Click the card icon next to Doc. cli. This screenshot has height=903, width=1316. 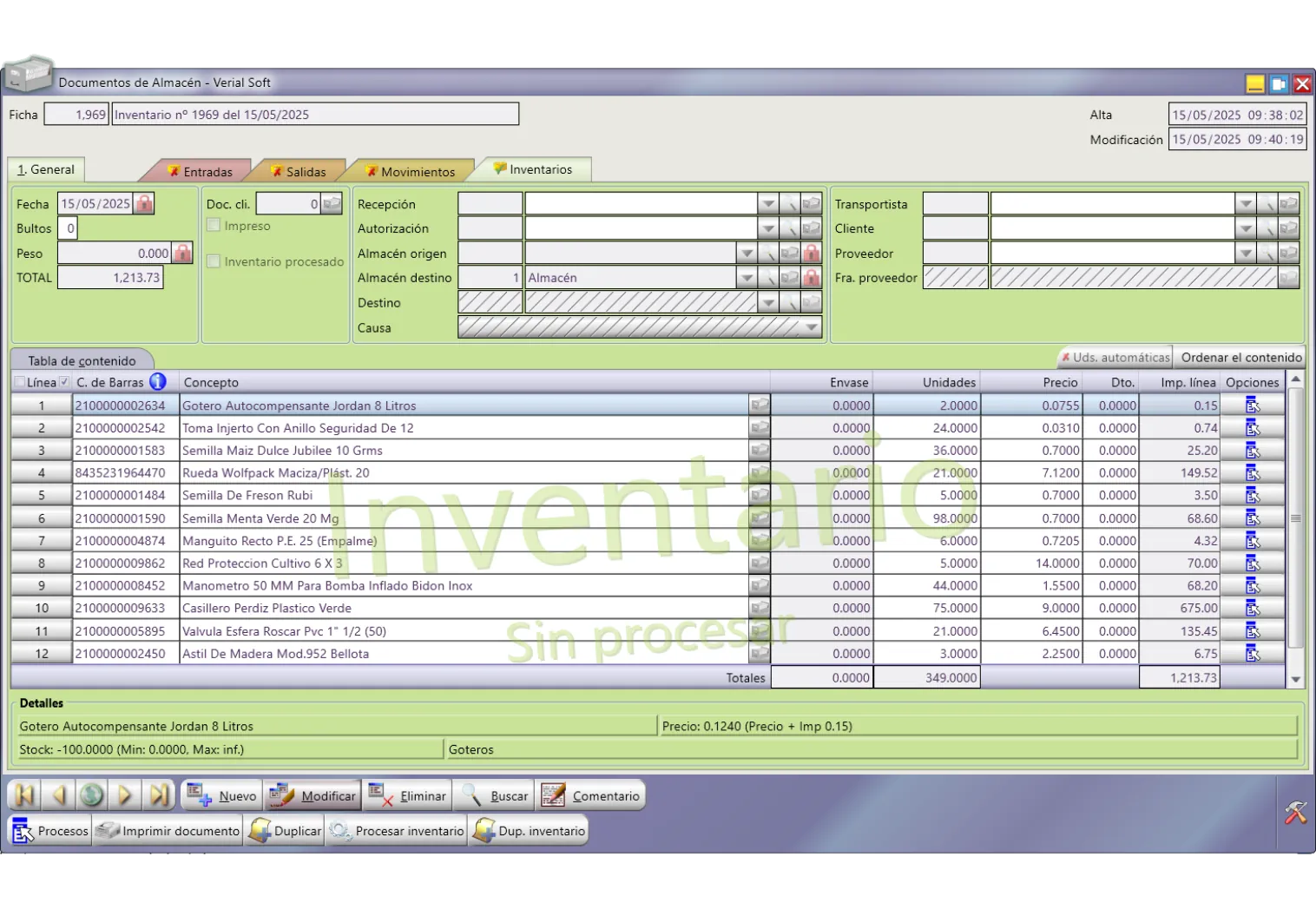(332, 204)
